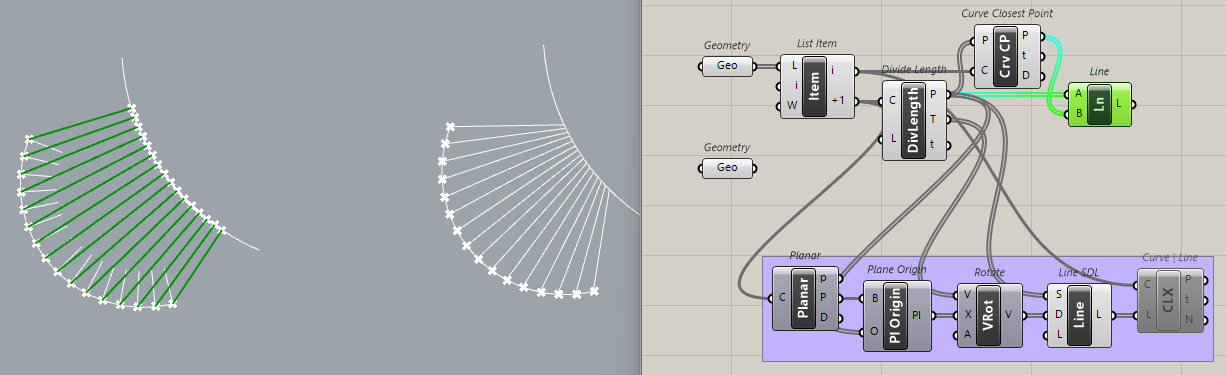1226x375 pixels.
Task: Click the C input of Crv CP
Action: (986, 70)
